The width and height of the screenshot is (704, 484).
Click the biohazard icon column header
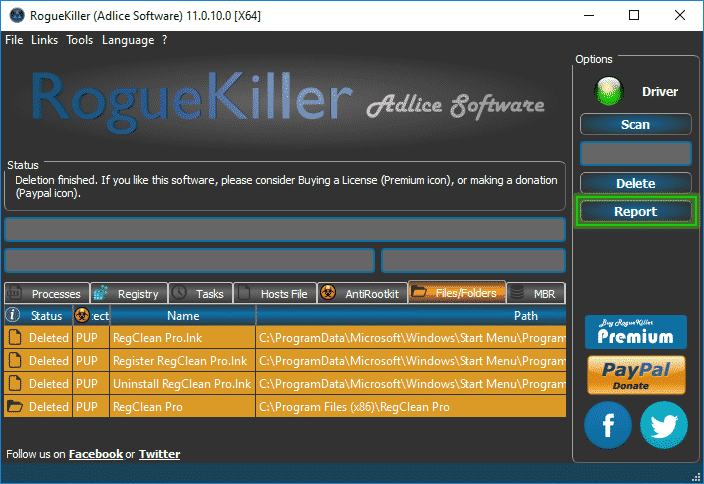click(x=82, y=316)
